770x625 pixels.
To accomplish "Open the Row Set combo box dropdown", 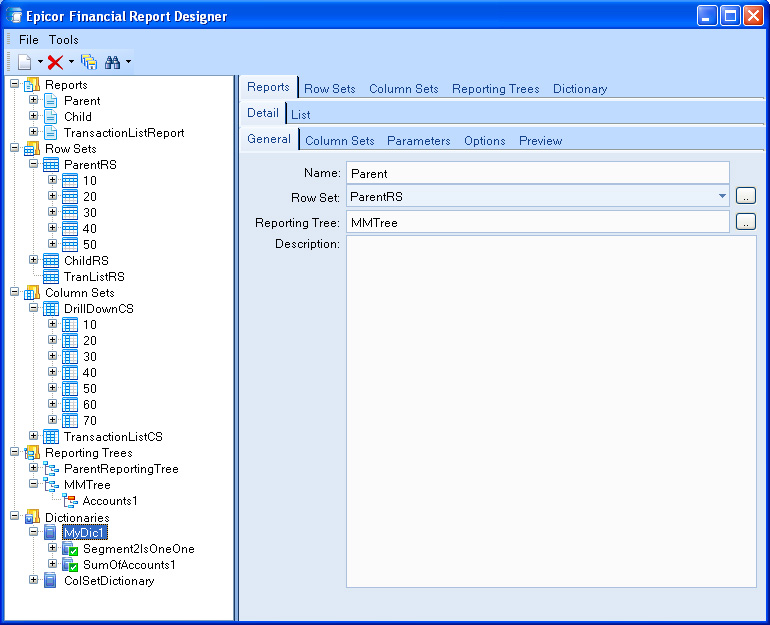I will tap(722, 196).
